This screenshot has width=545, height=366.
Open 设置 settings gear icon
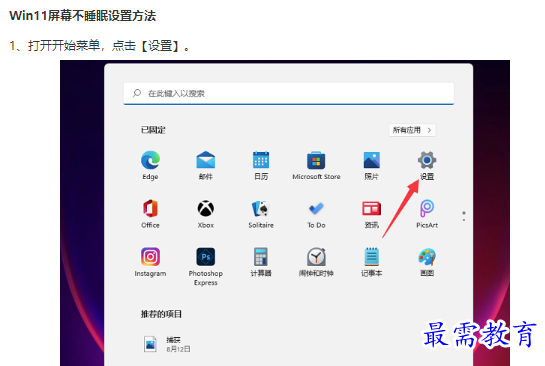[427, 165]
